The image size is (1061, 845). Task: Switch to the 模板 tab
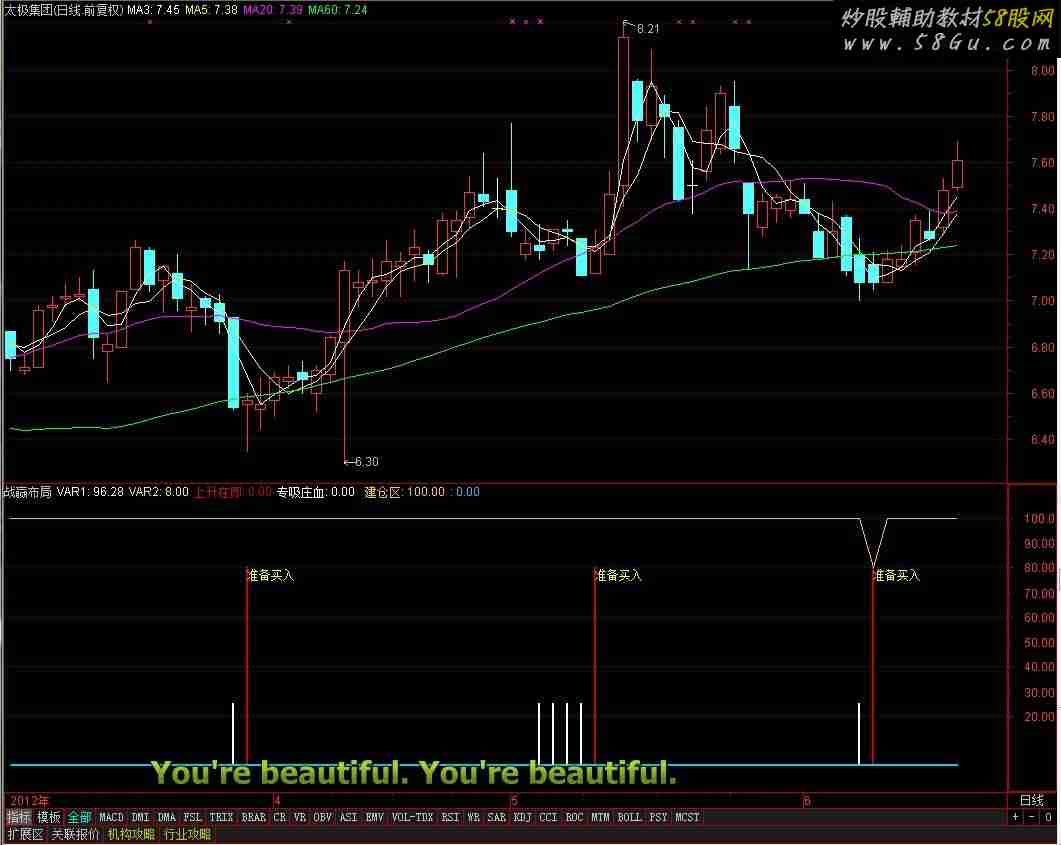pos(49,817)
